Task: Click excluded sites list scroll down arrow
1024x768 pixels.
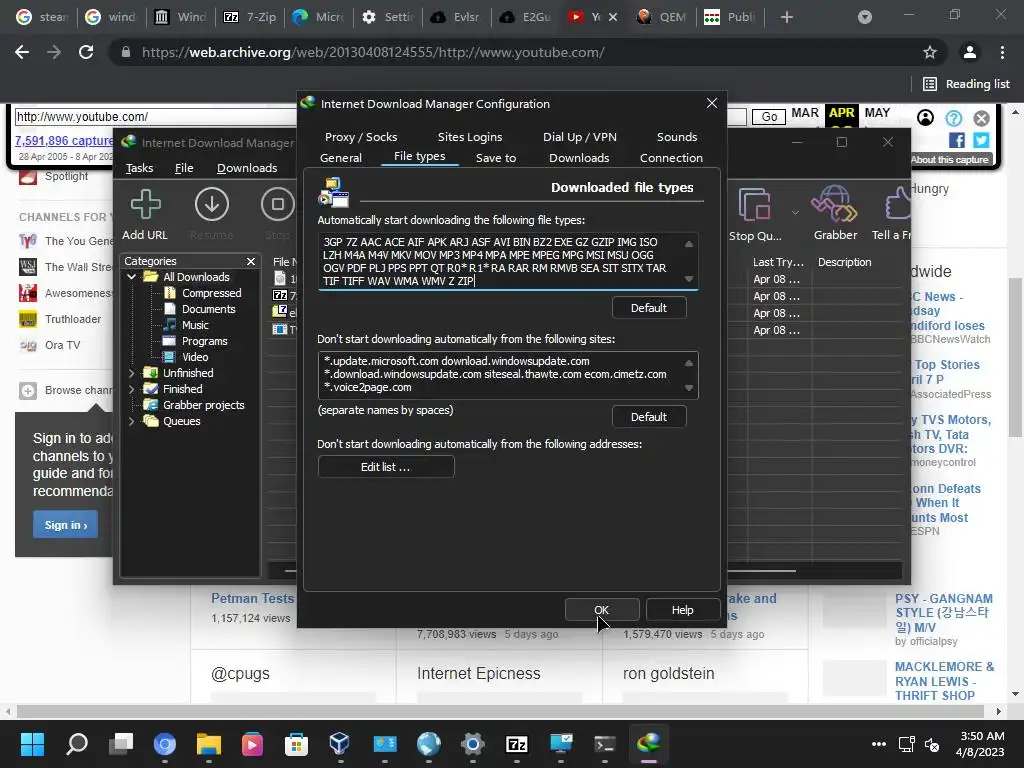Action: (x=689, y=388)
